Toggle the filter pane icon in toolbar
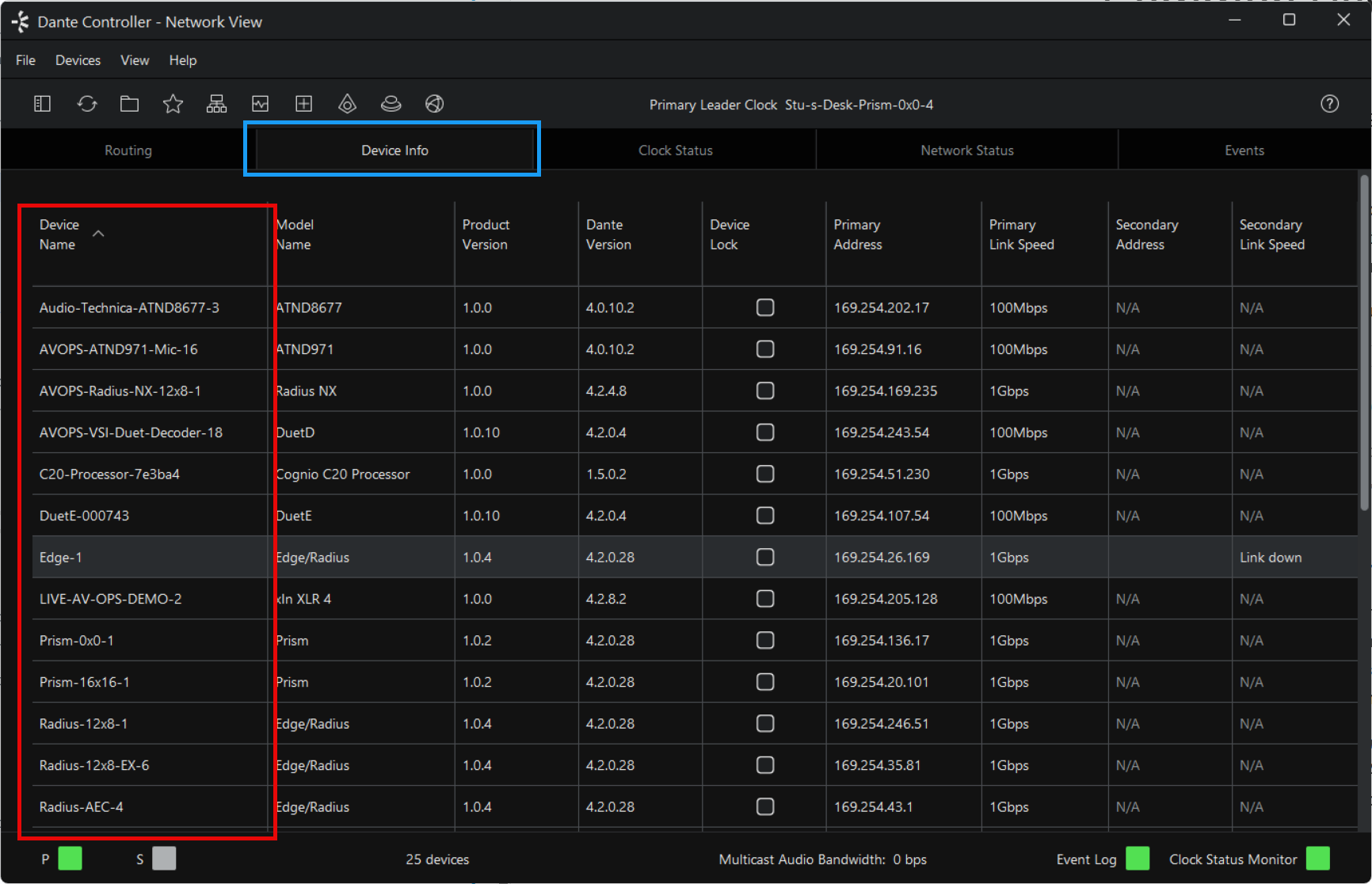1372x884 pixels. [x=43, y=104]
